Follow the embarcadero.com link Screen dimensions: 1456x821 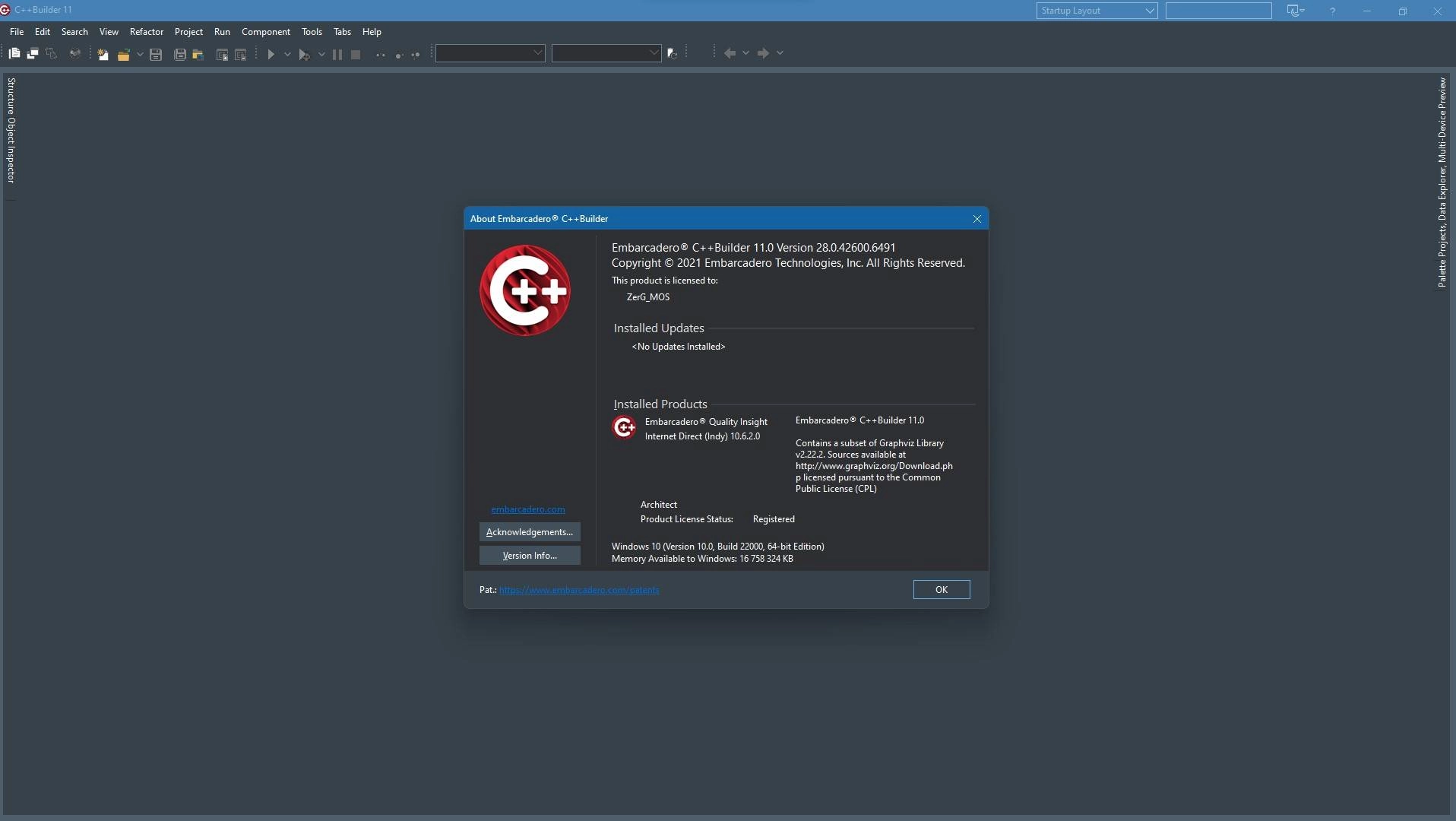click(528, 509)
